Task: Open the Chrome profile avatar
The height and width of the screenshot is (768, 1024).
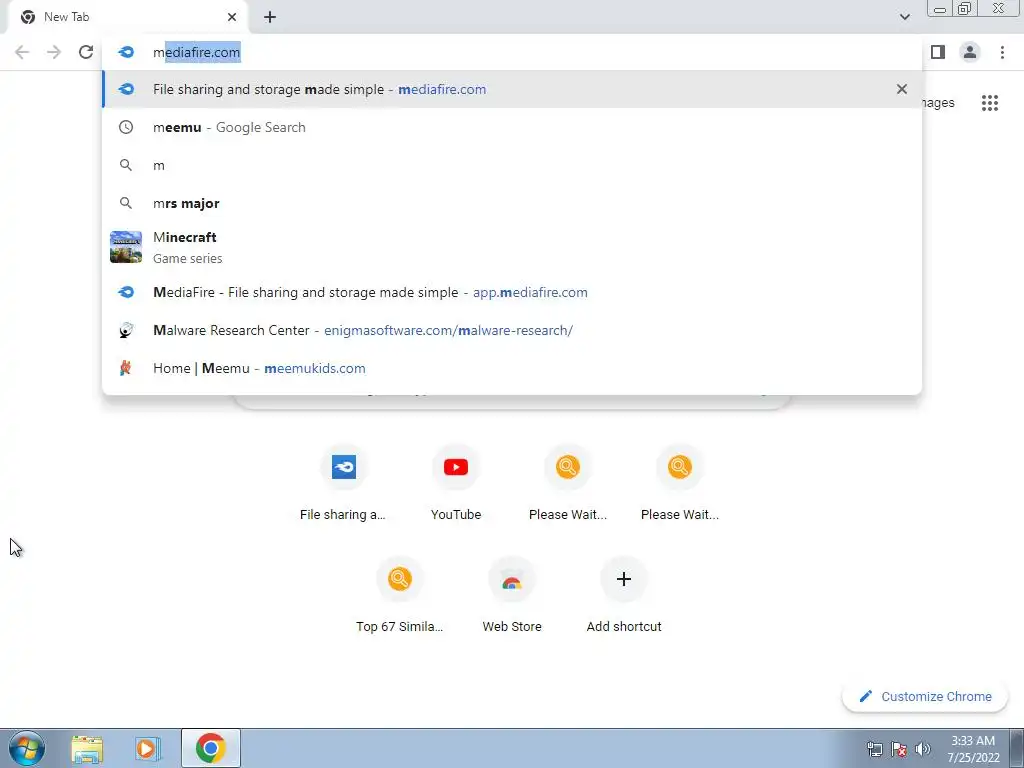Action: point(970,52)
